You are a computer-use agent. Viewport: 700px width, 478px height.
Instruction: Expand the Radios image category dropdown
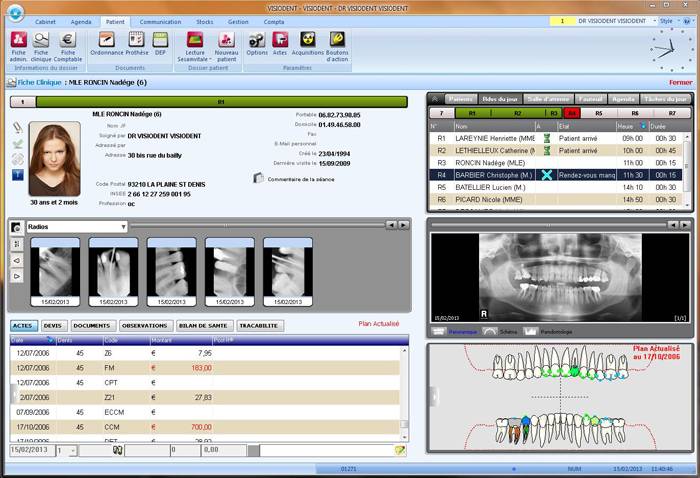tap(122, 226)
